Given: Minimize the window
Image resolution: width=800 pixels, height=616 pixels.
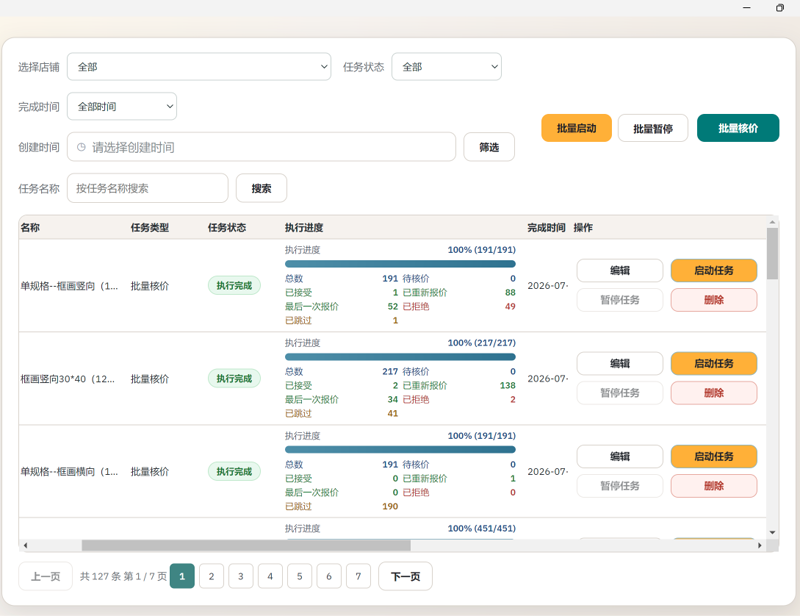Looking at the screenshot, I should pyautogui.click(x=747, y=8).
